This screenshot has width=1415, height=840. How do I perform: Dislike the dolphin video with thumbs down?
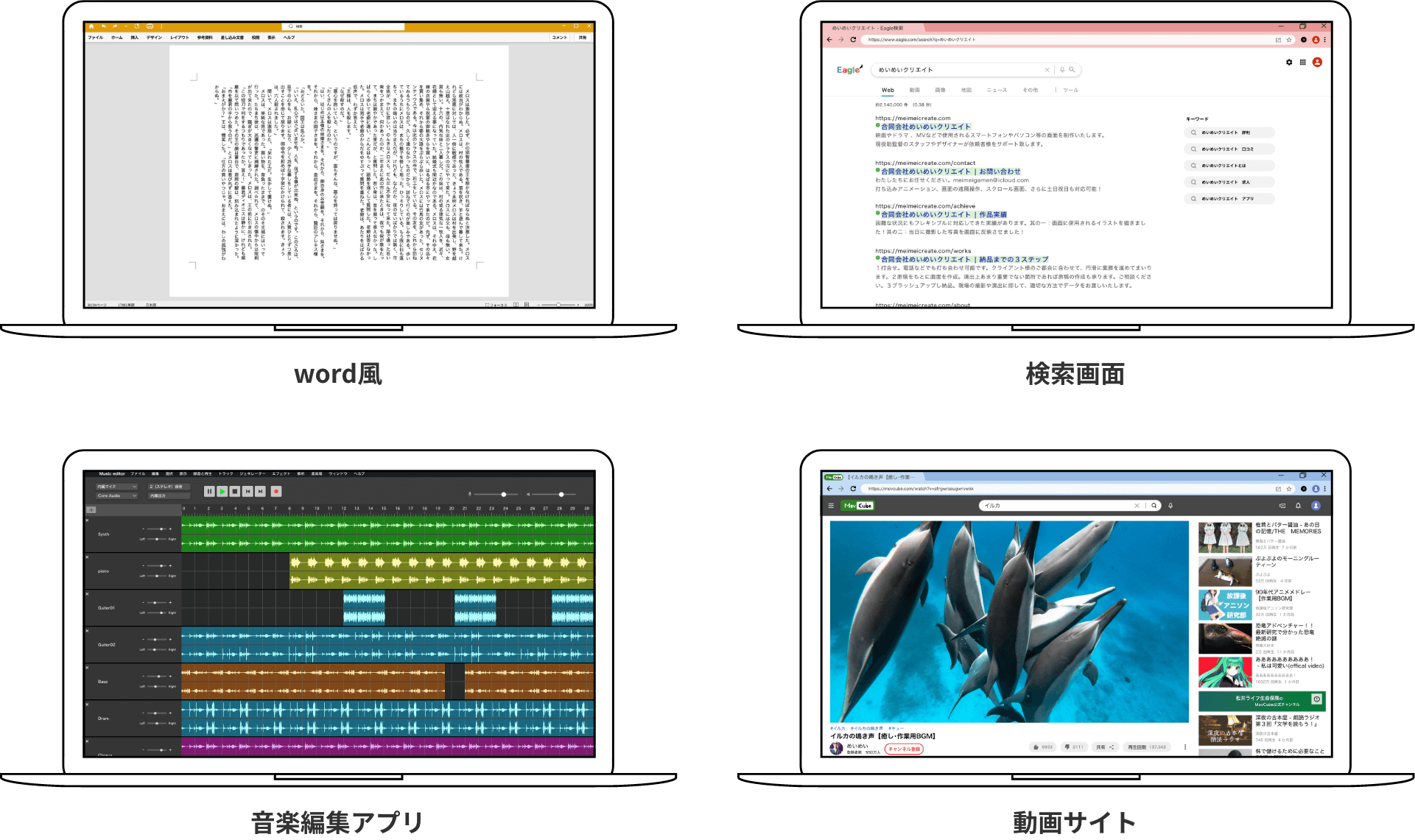pos(1074,747)
